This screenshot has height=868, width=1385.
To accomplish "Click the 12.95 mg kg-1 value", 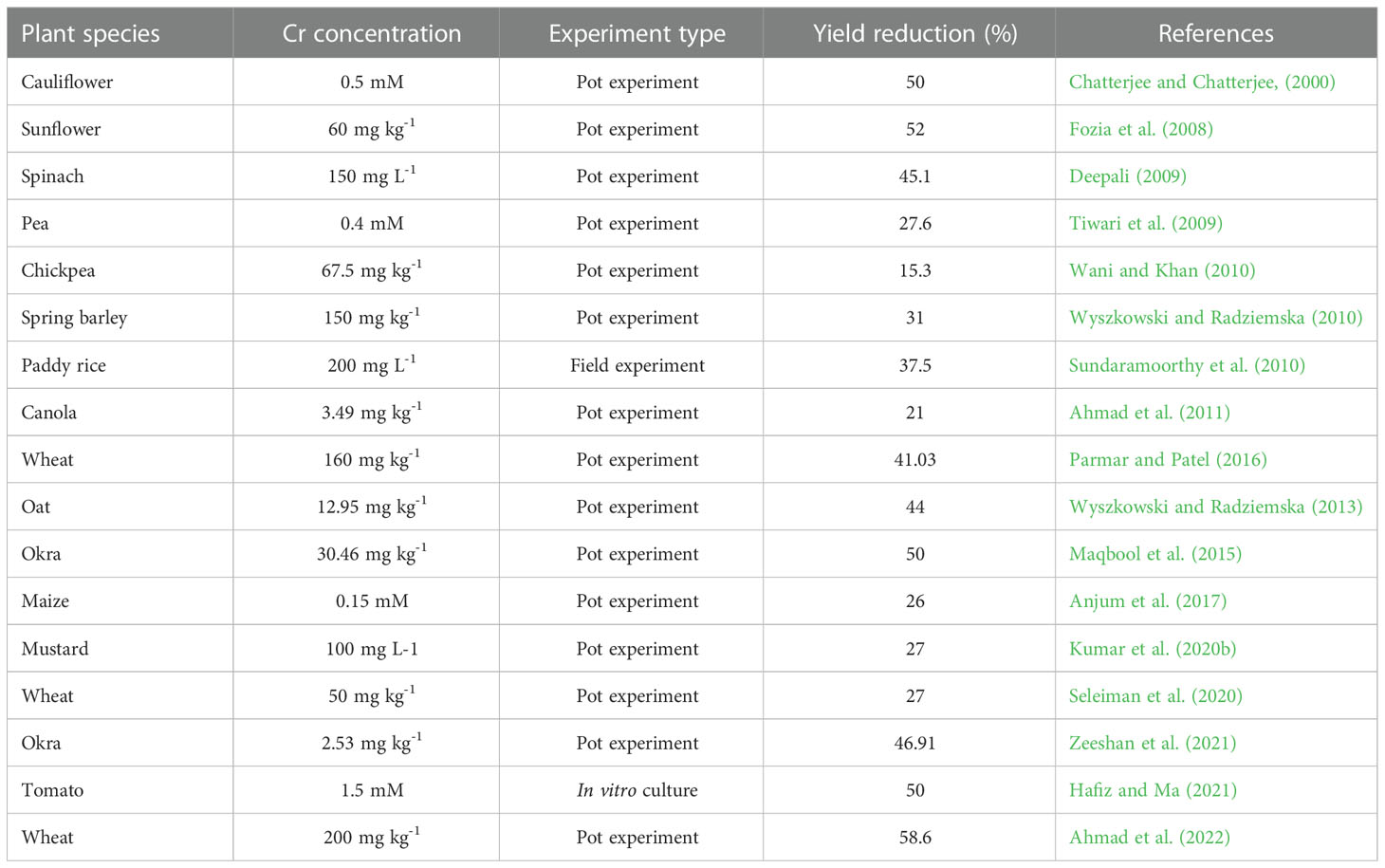I will 372,506.
